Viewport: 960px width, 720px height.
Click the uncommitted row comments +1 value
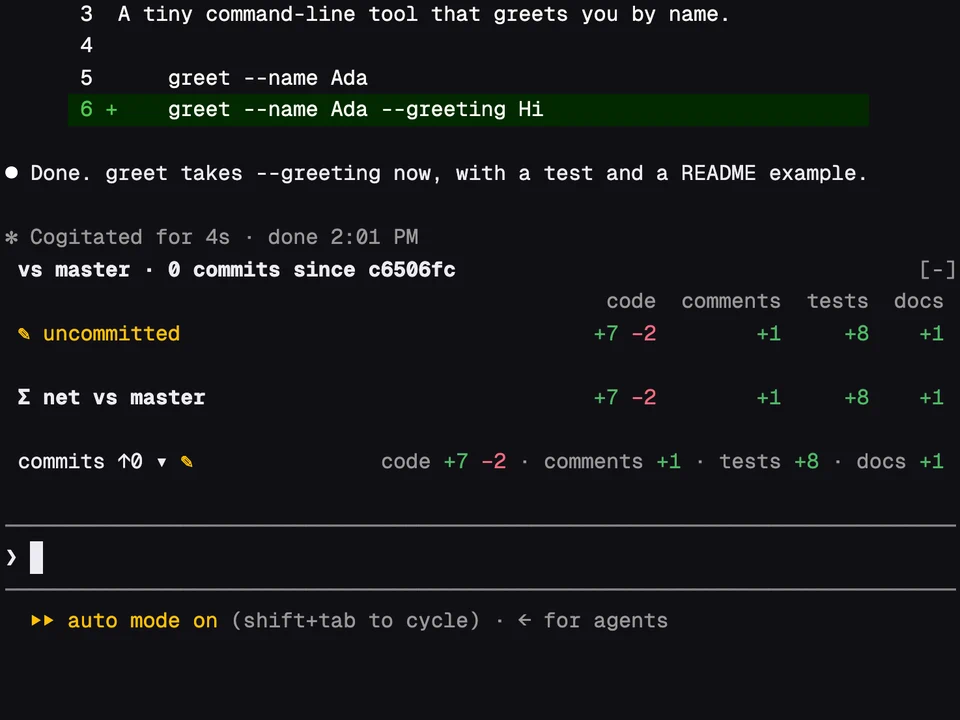tap(769, 334)
